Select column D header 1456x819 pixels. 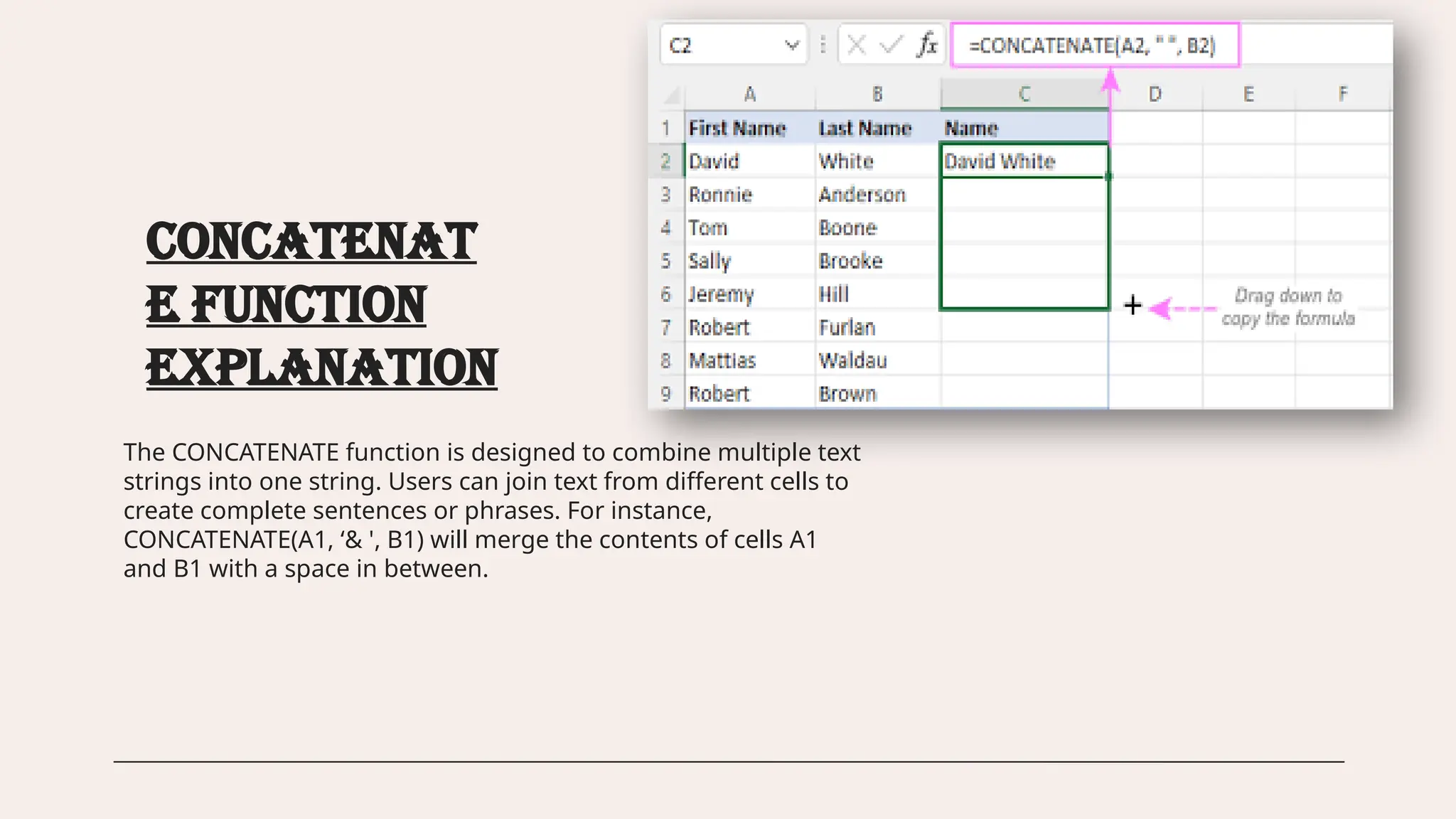click(1155, 94)
